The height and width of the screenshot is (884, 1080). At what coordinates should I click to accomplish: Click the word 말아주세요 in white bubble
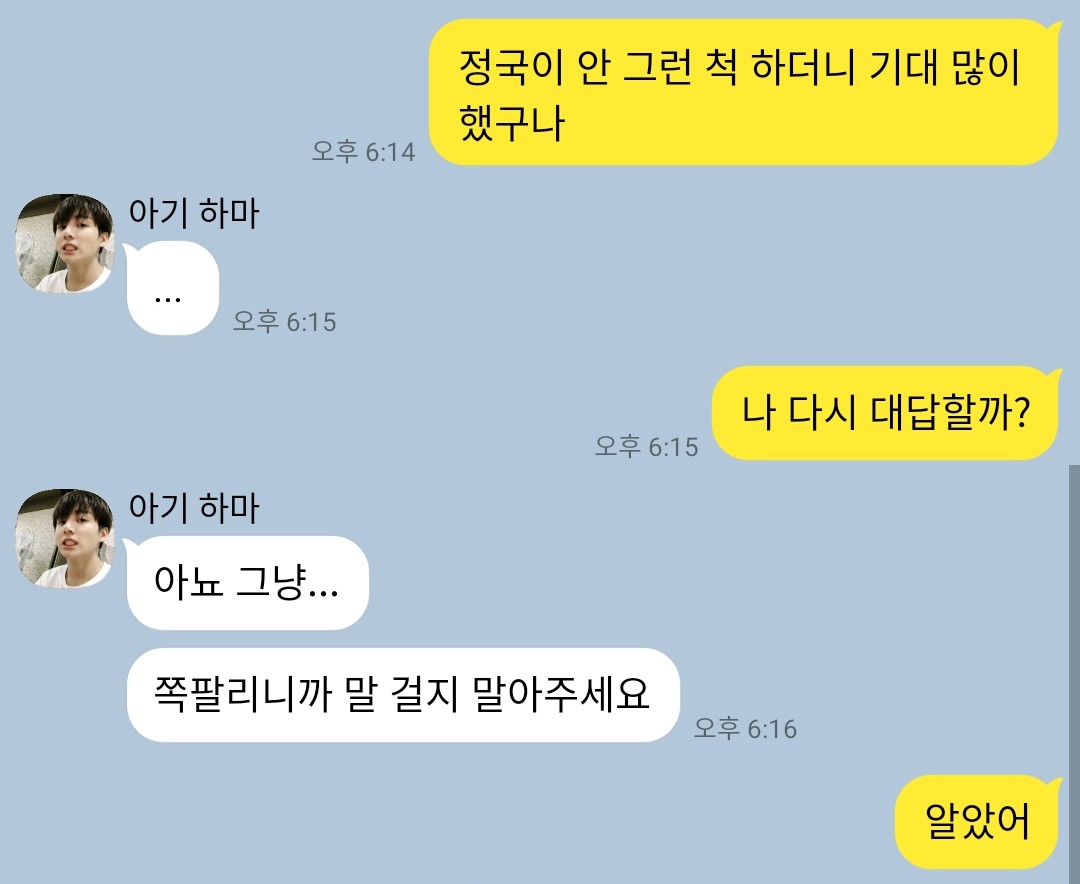561,695
